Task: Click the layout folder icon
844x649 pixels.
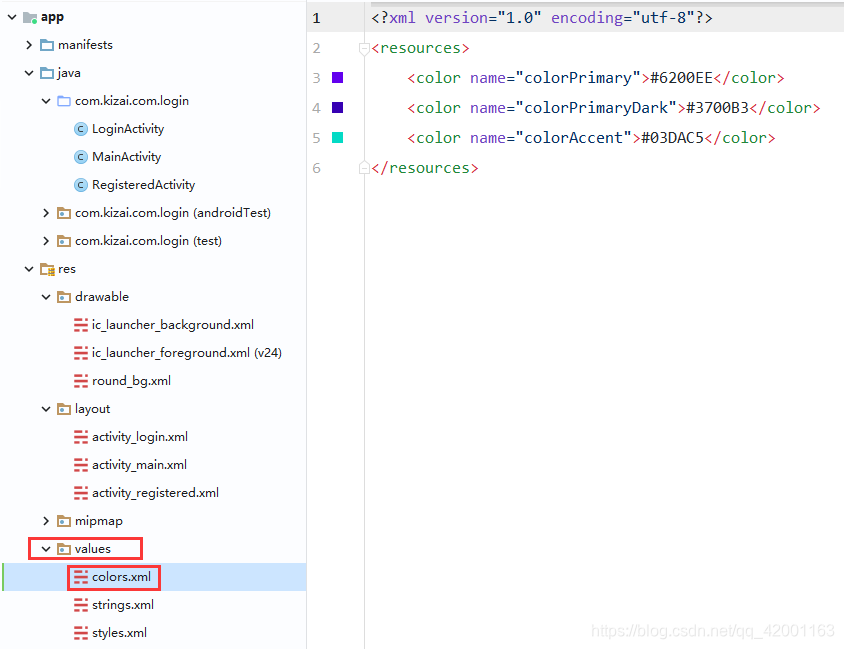Action: point(64,409)
